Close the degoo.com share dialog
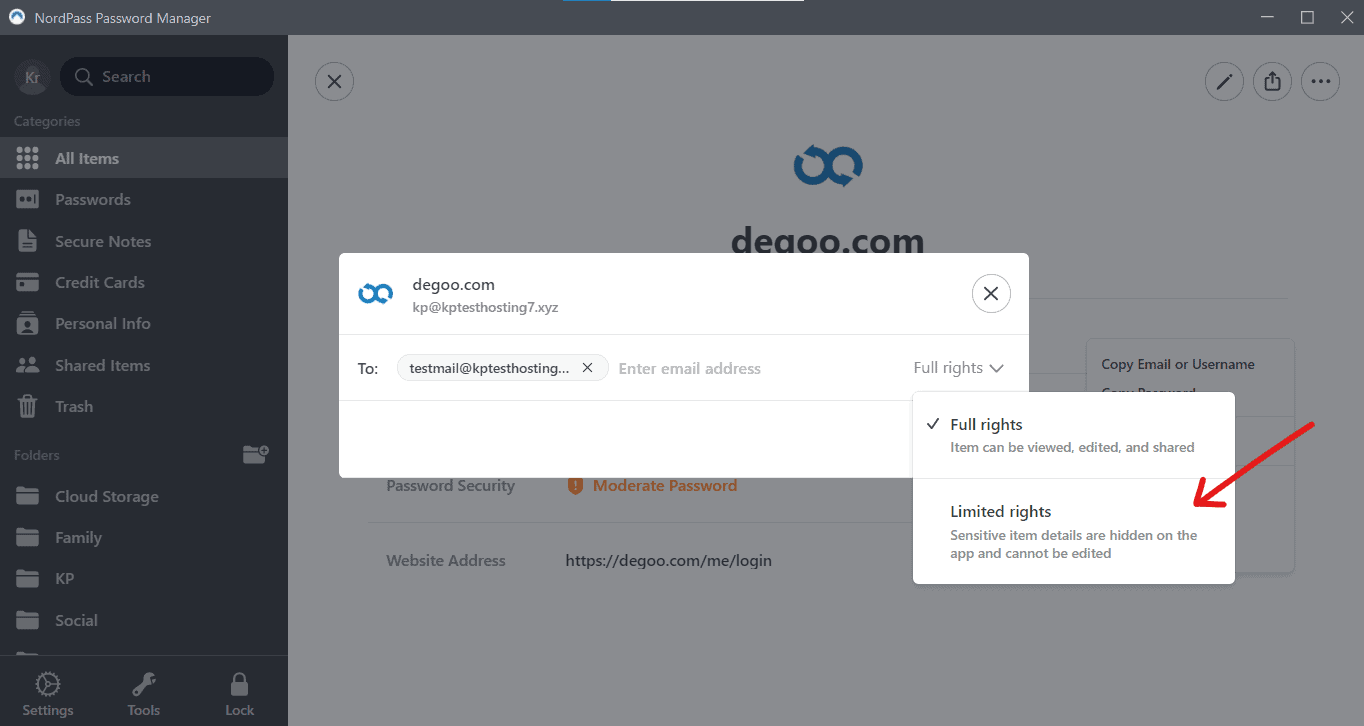The height and width of the screenshot is (726, 1364). tap(990, 294)
